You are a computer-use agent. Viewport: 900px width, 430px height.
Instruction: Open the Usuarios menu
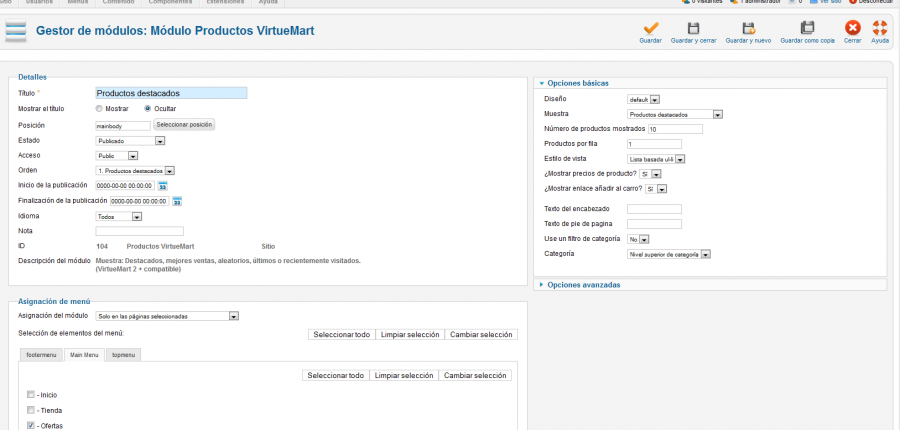click(40, 3)
